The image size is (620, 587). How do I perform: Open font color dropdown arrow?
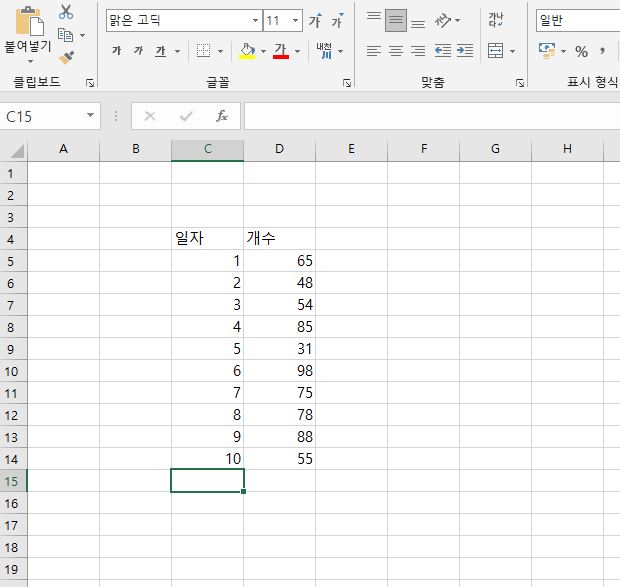[297, 51]
